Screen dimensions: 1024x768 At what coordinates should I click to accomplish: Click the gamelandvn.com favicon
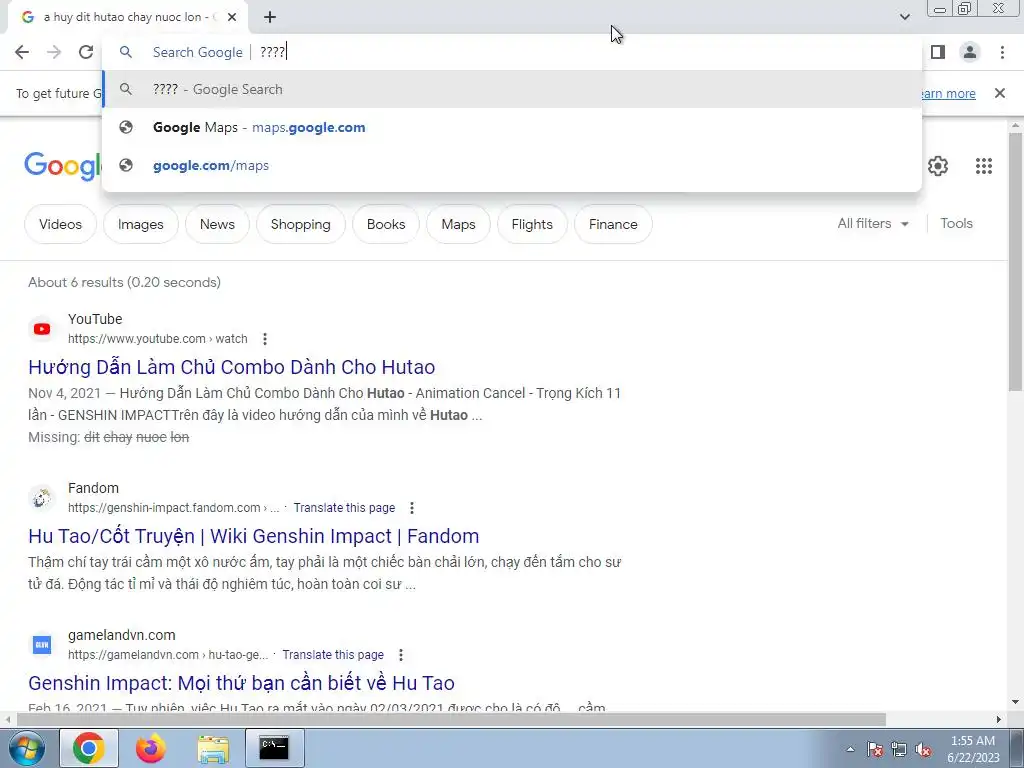click(x=42, y=645)
